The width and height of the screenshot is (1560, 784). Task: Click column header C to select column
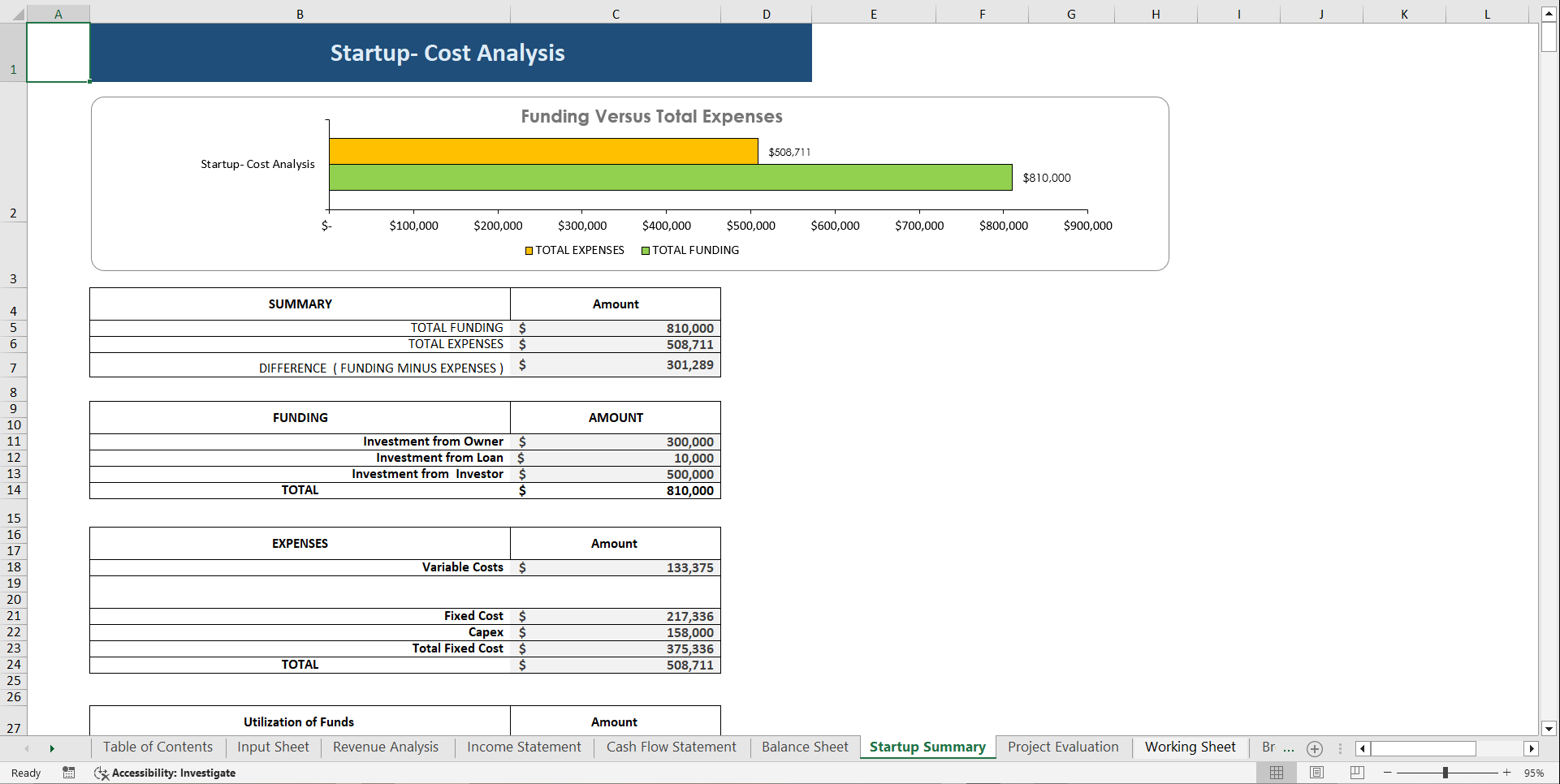pos(616,13)
